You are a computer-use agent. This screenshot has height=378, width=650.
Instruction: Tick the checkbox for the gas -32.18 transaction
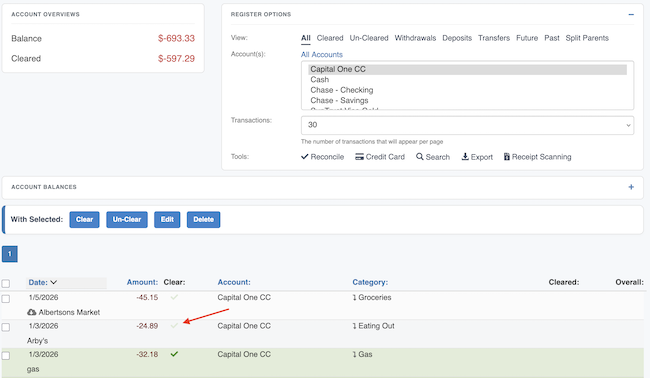(x=6, y=356)
